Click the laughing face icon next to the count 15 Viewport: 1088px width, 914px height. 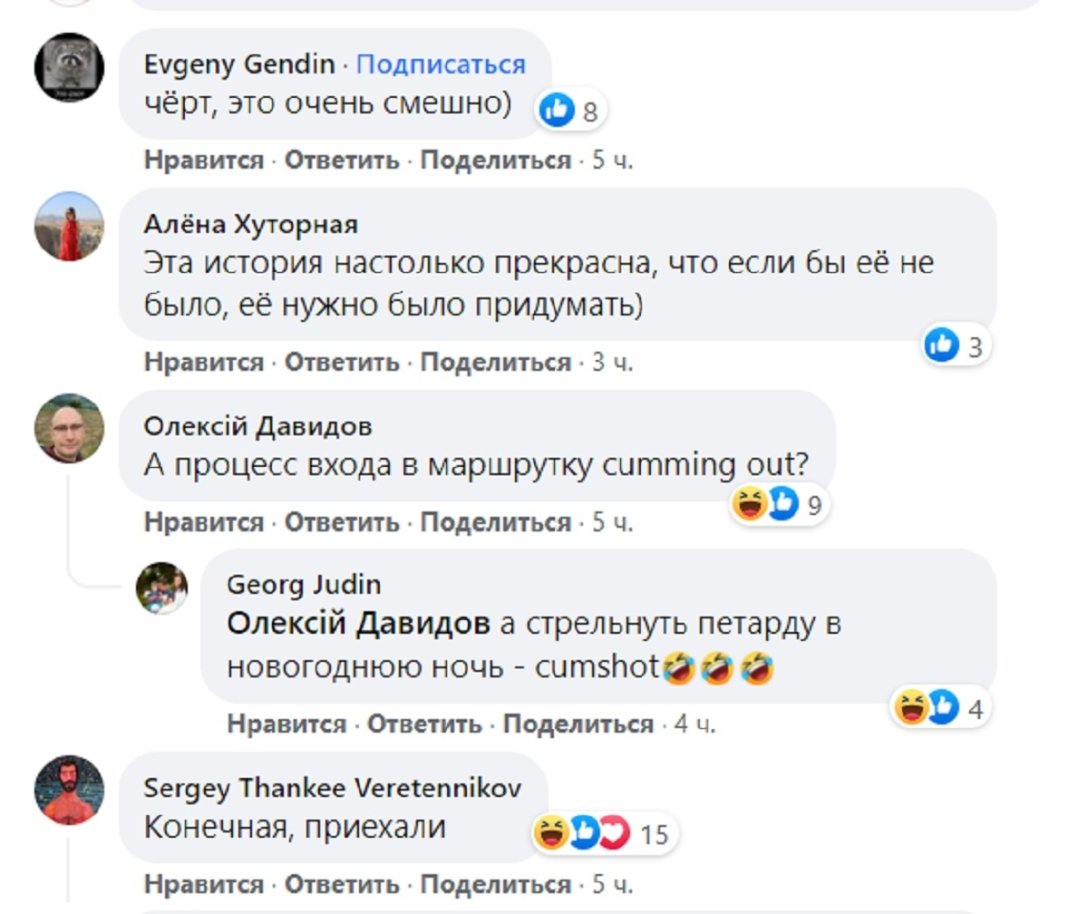coord(549,829)
